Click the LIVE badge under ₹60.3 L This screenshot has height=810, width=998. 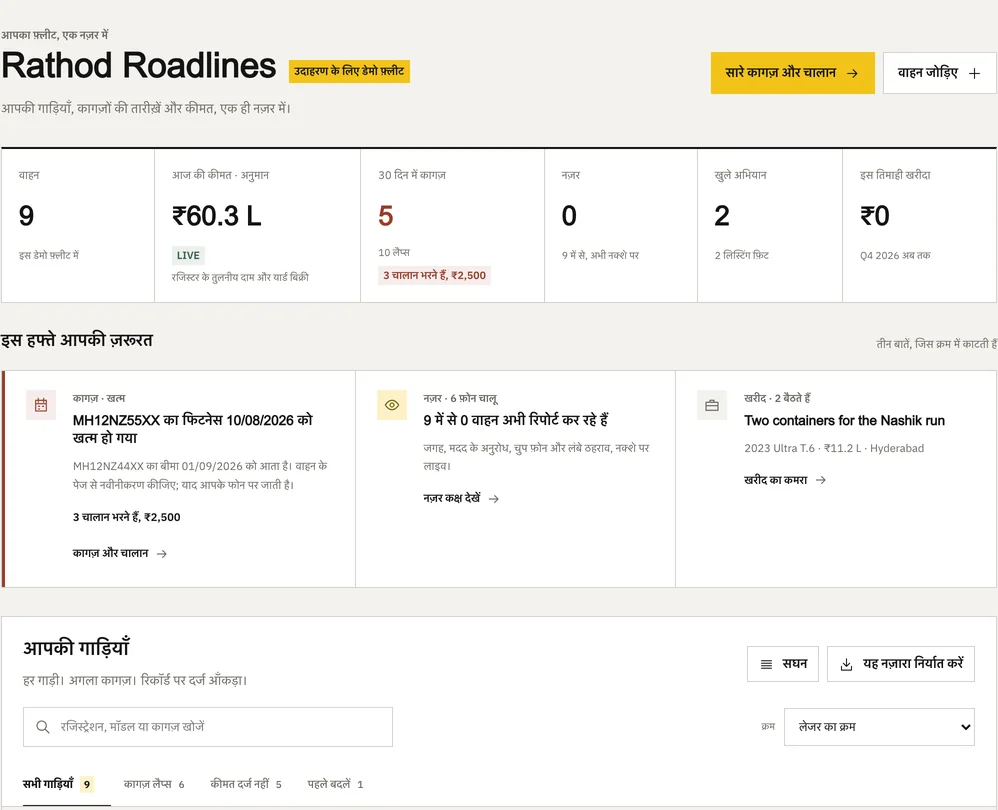(188, 255)
